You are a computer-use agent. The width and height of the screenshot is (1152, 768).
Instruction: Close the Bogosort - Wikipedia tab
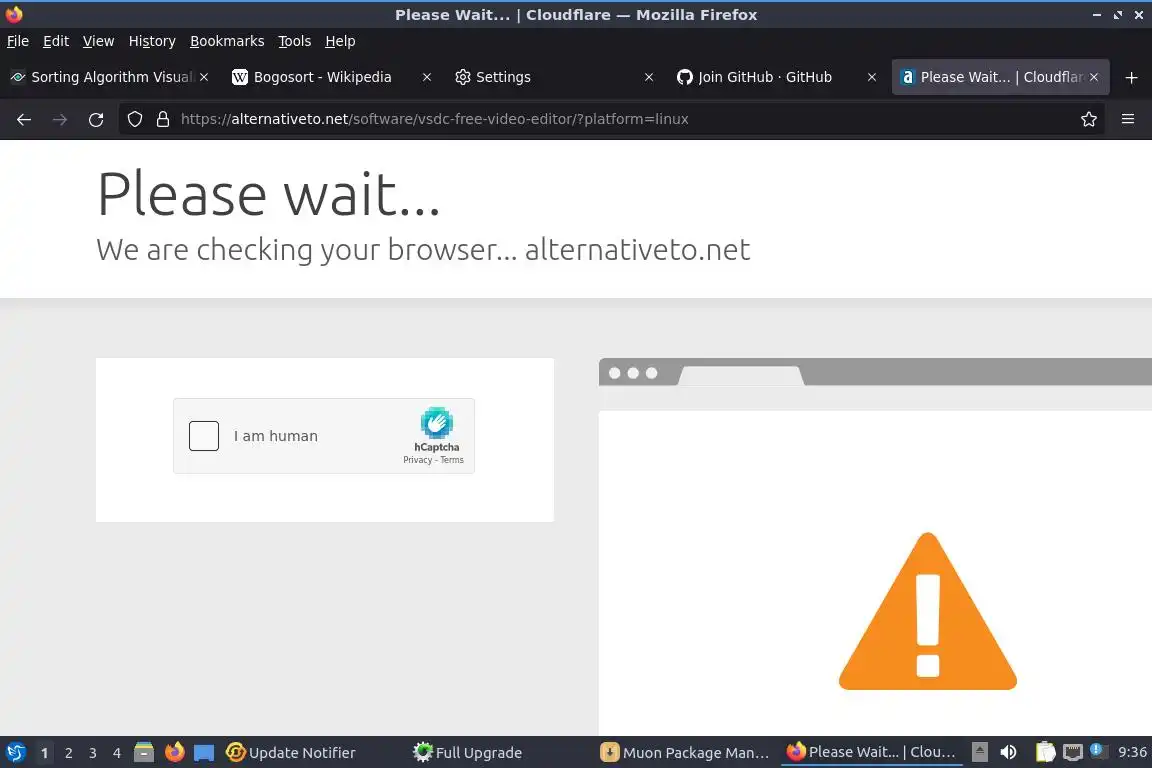(x=427, y=77)
